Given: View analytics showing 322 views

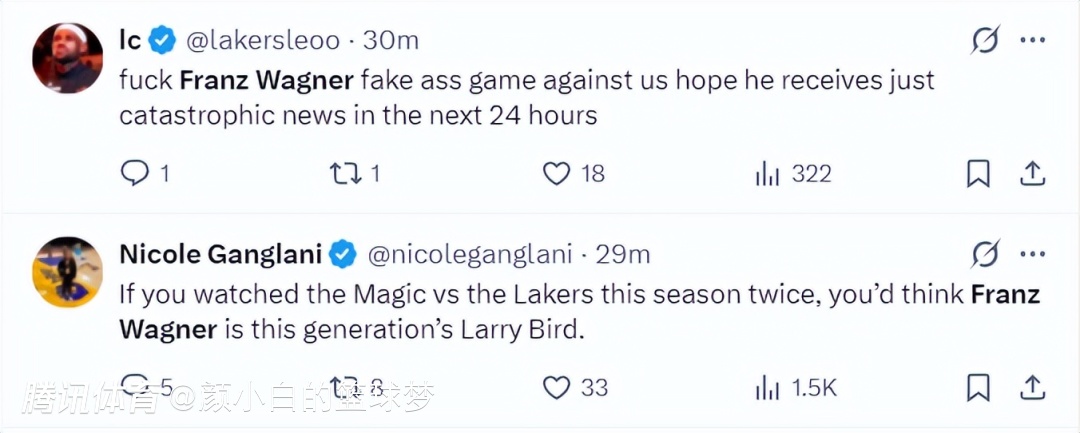Looking at the screenshot, I should (767, 174).
